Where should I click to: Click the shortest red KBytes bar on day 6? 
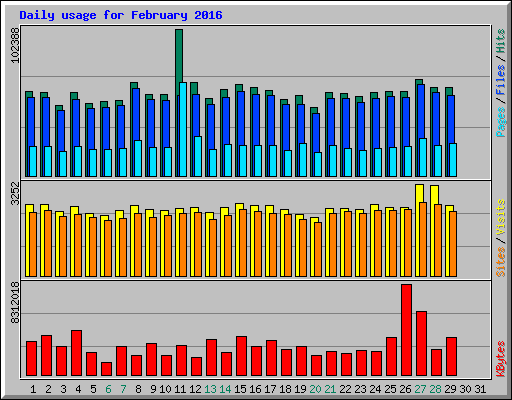tap(106, 369)
